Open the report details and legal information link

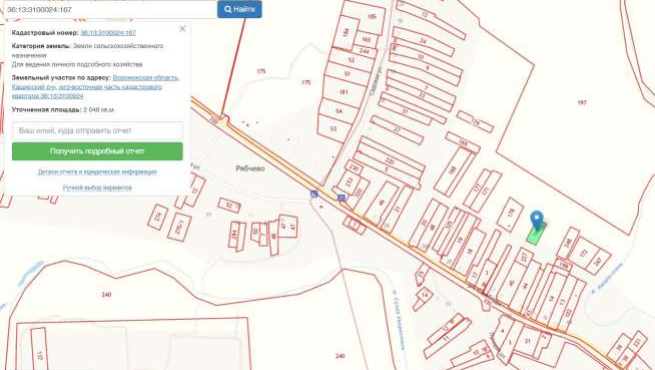pos(97,172)
